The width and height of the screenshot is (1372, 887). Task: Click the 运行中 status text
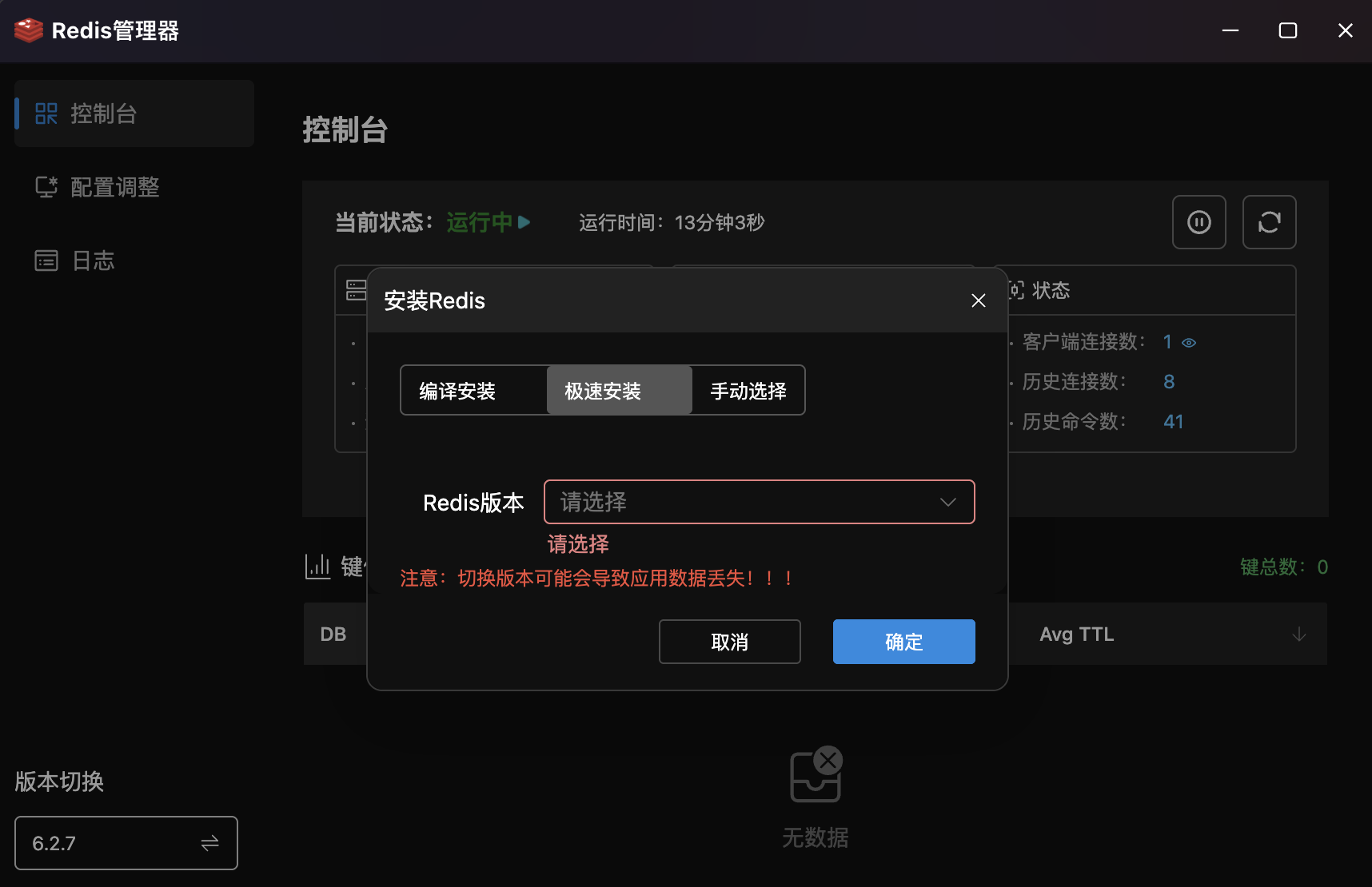coord(479,222)
